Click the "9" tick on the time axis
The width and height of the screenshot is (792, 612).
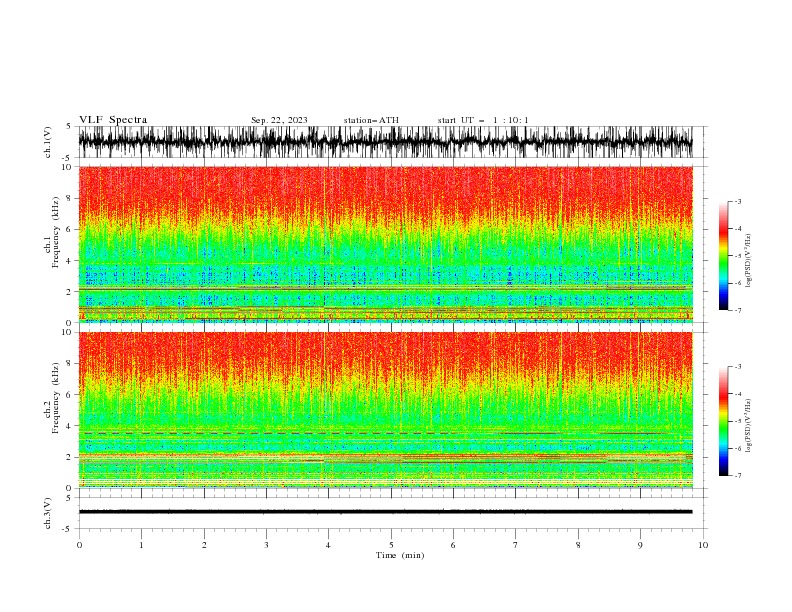(640, 545)
